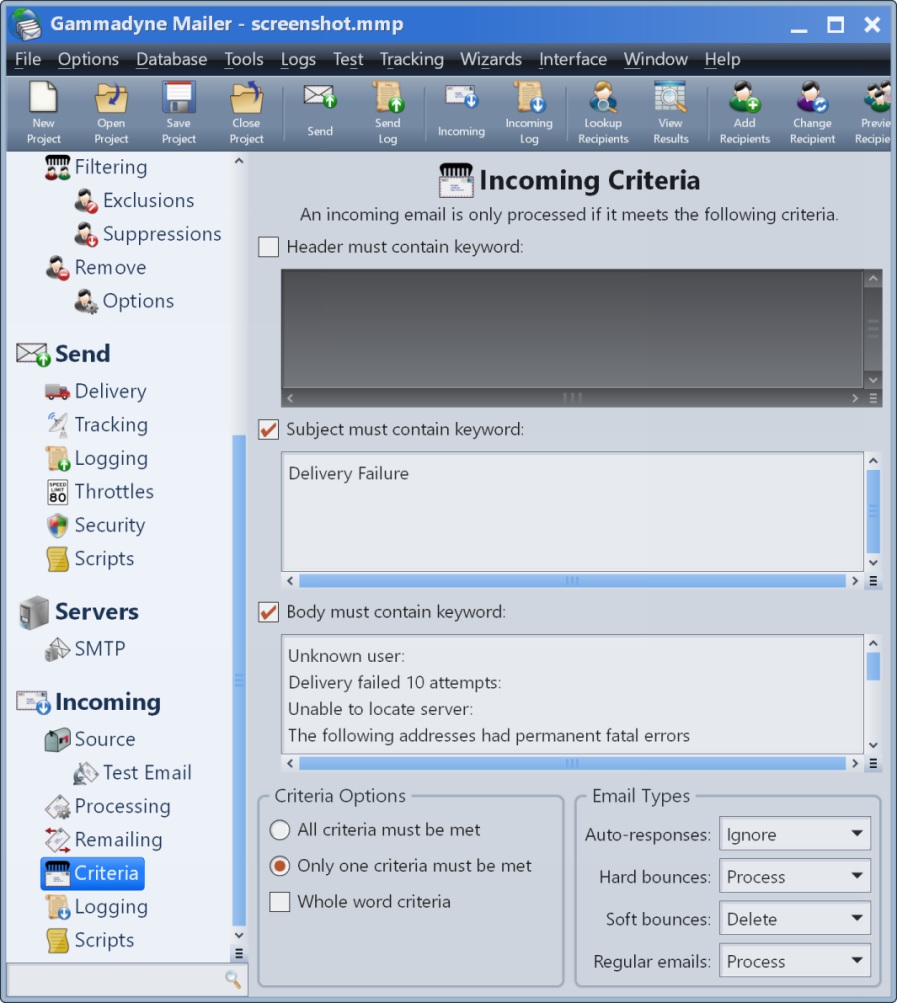Screen dimensions: 897x1003
Task: Open the Auto-responses dropdown
Action: point(794,834)
